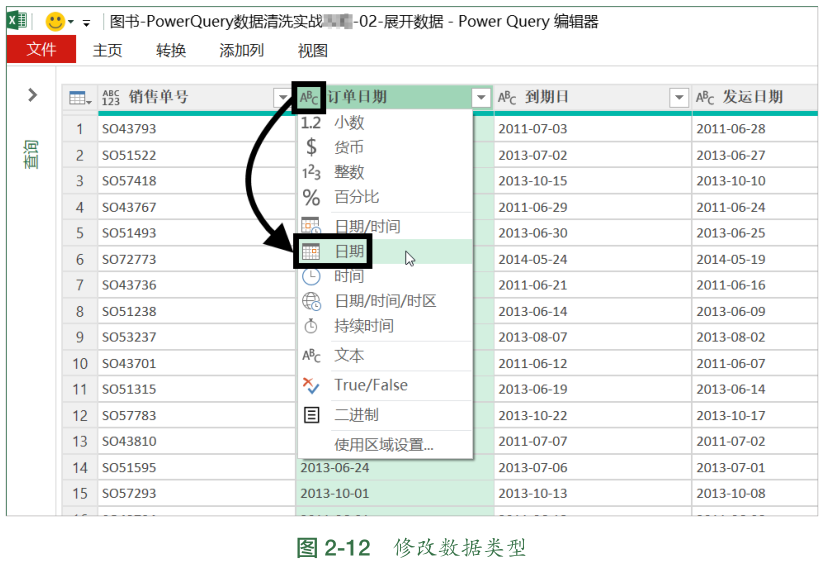Select cell SO53237
Viewport: 828px width, 565px height.
196,337
